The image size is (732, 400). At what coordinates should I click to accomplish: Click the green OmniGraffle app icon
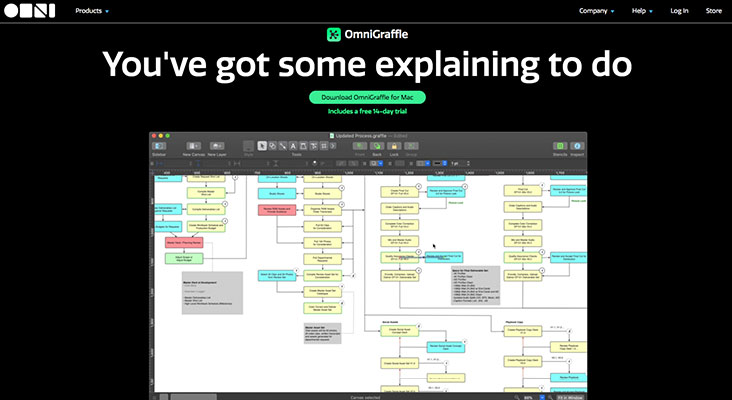(x=333, y=35)
